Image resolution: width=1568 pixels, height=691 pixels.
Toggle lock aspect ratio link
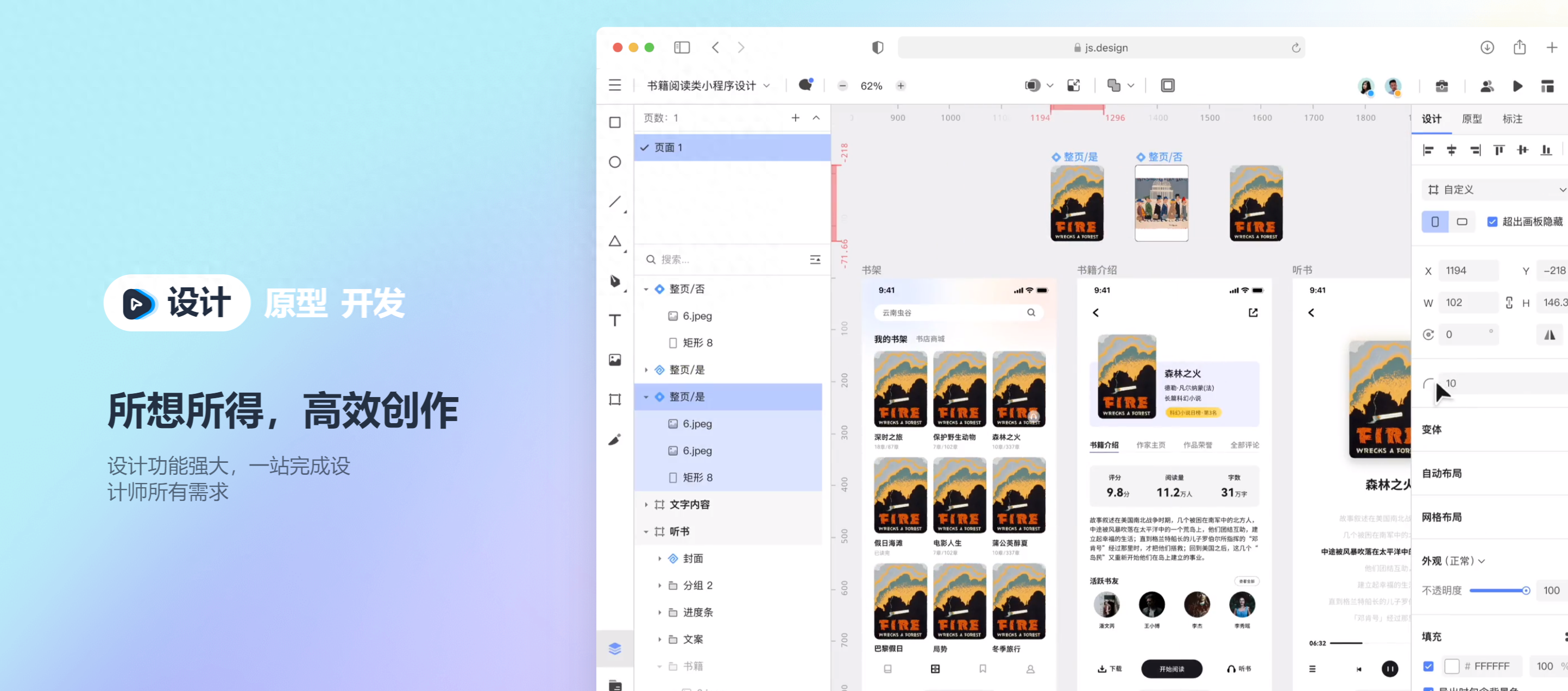[x=1509, y=303]
